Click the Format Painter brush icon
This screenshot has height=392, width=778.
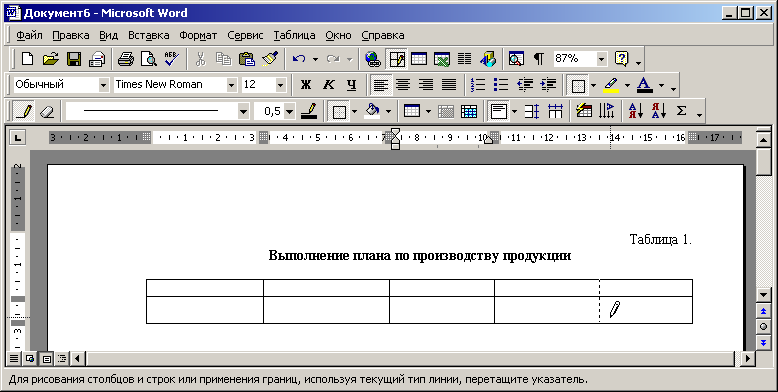click(270, 60)
